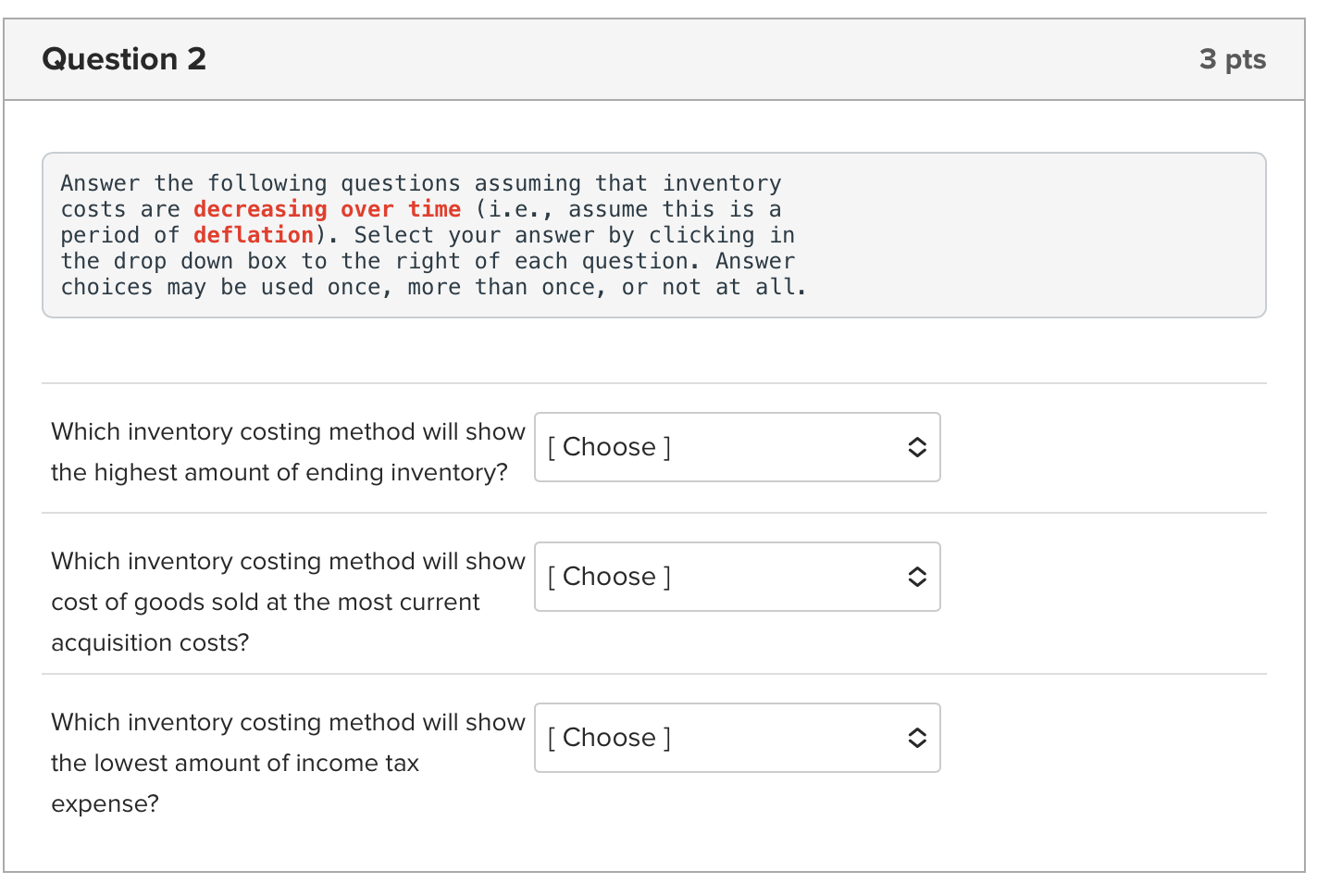This screenshot has height=896, width=1341.
Task: Click the "3 pts" points label
Action: (x=1232, y=59)
